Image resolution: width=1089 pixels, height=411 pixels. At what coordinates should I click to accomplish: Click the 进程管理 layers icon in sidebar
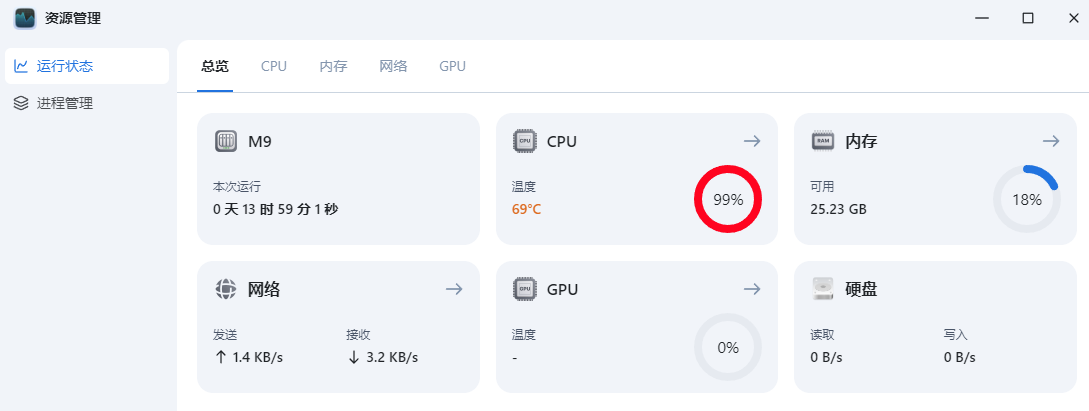[x=21, y=103]
